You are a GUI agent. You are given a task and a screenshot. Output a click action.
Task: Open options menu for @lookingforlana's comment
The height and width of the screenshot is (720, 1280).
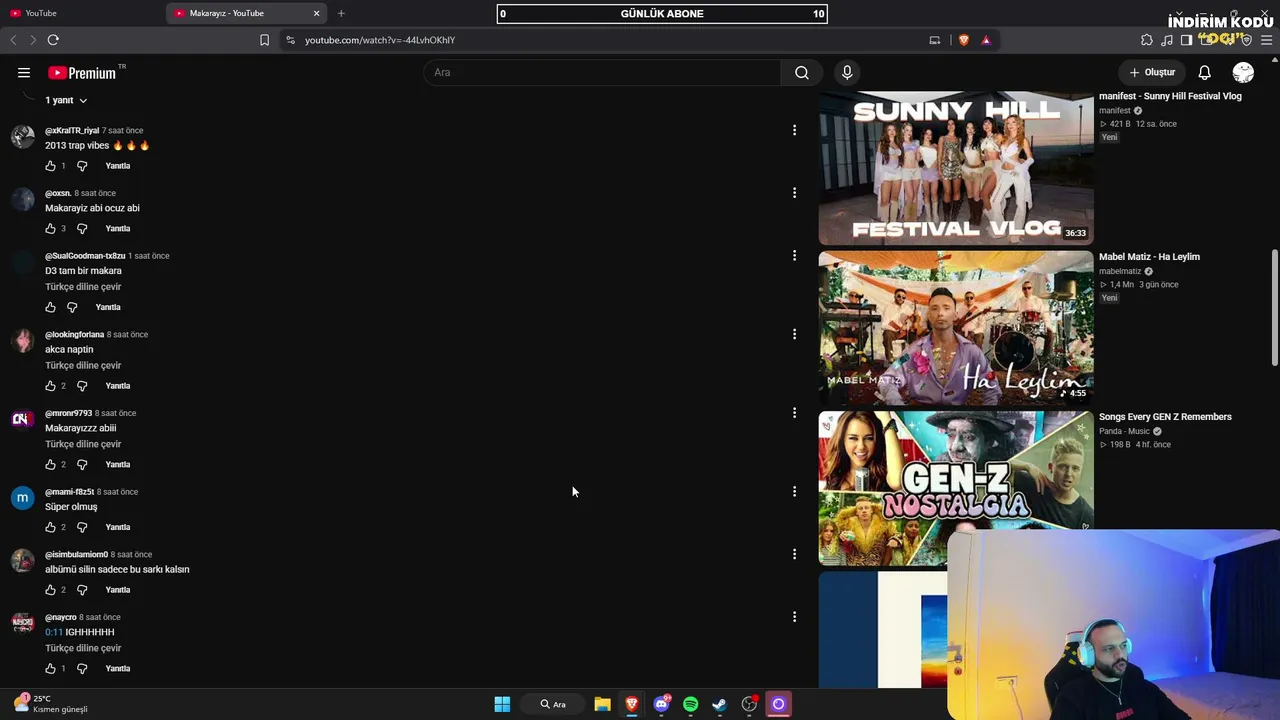pyautogui.click(x=794, y=334)
